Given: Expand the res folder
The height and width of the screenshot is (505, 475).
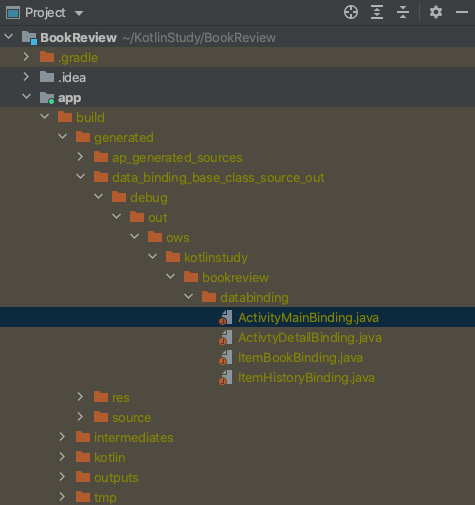Looking at the screenshot, I should pos(80,397).
